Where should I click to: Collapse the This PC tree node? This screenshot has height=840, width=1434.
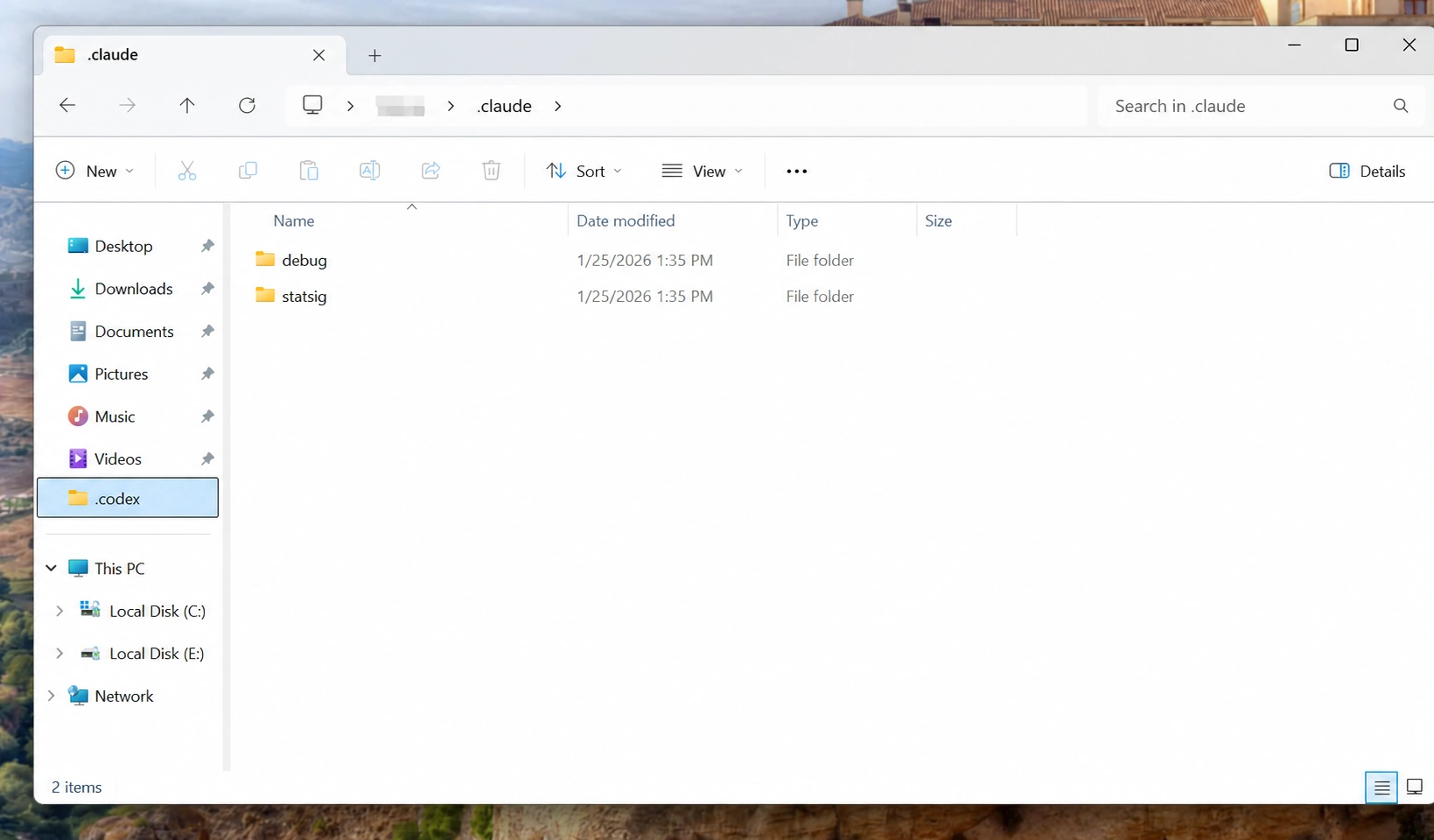pos(52,568)
